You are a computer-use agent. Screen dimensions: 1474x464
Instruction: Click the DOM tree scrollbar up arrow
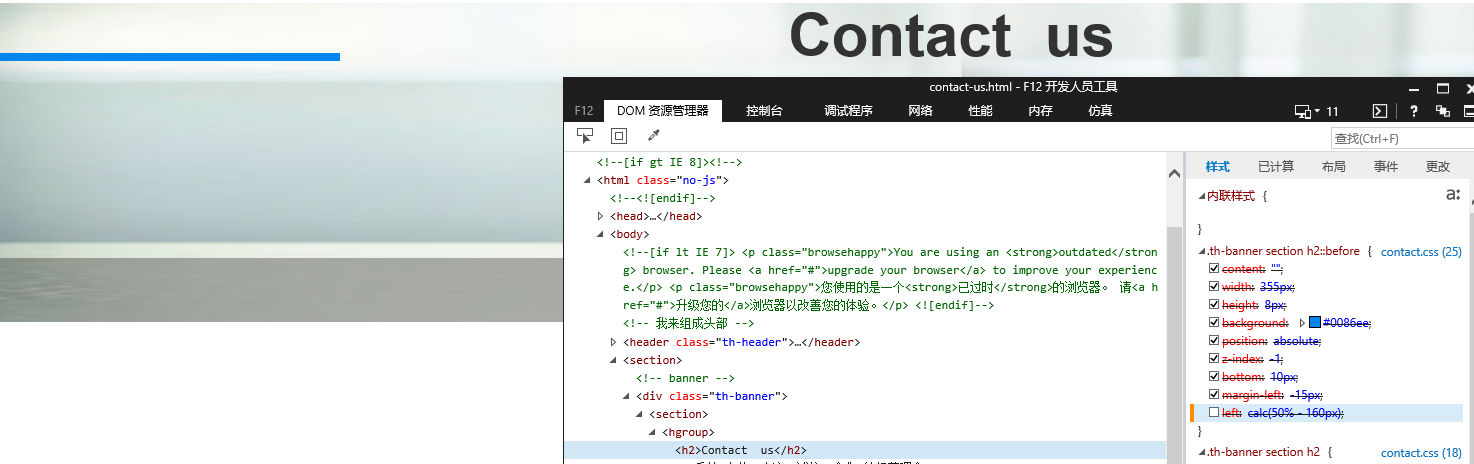(1175, 173)
